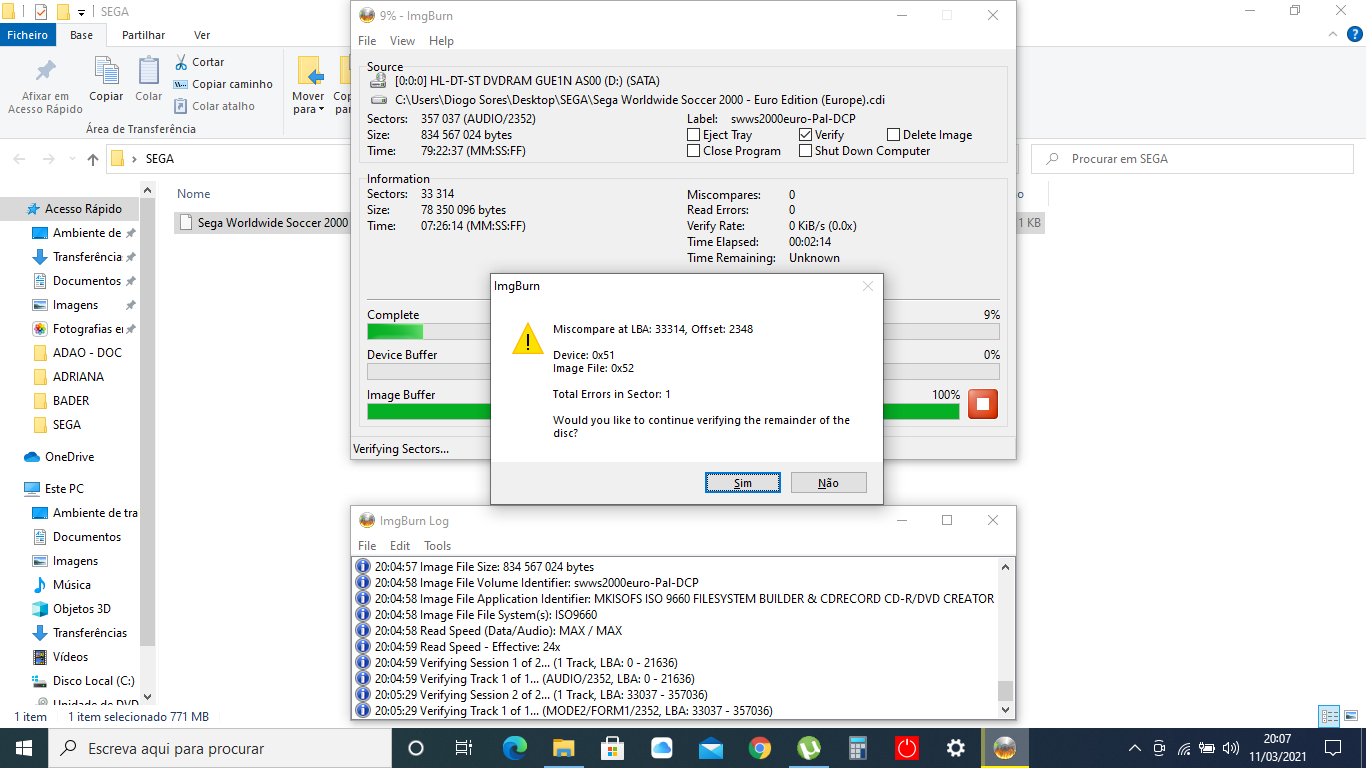Click Cortana circle icon on the taskbar
The height and width of the screenshot is (768, 1366).
[x=416, y=748]
